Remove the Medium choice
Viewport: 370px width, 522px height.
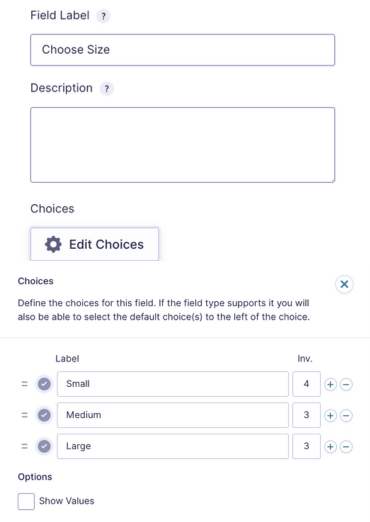coord(346,415)
